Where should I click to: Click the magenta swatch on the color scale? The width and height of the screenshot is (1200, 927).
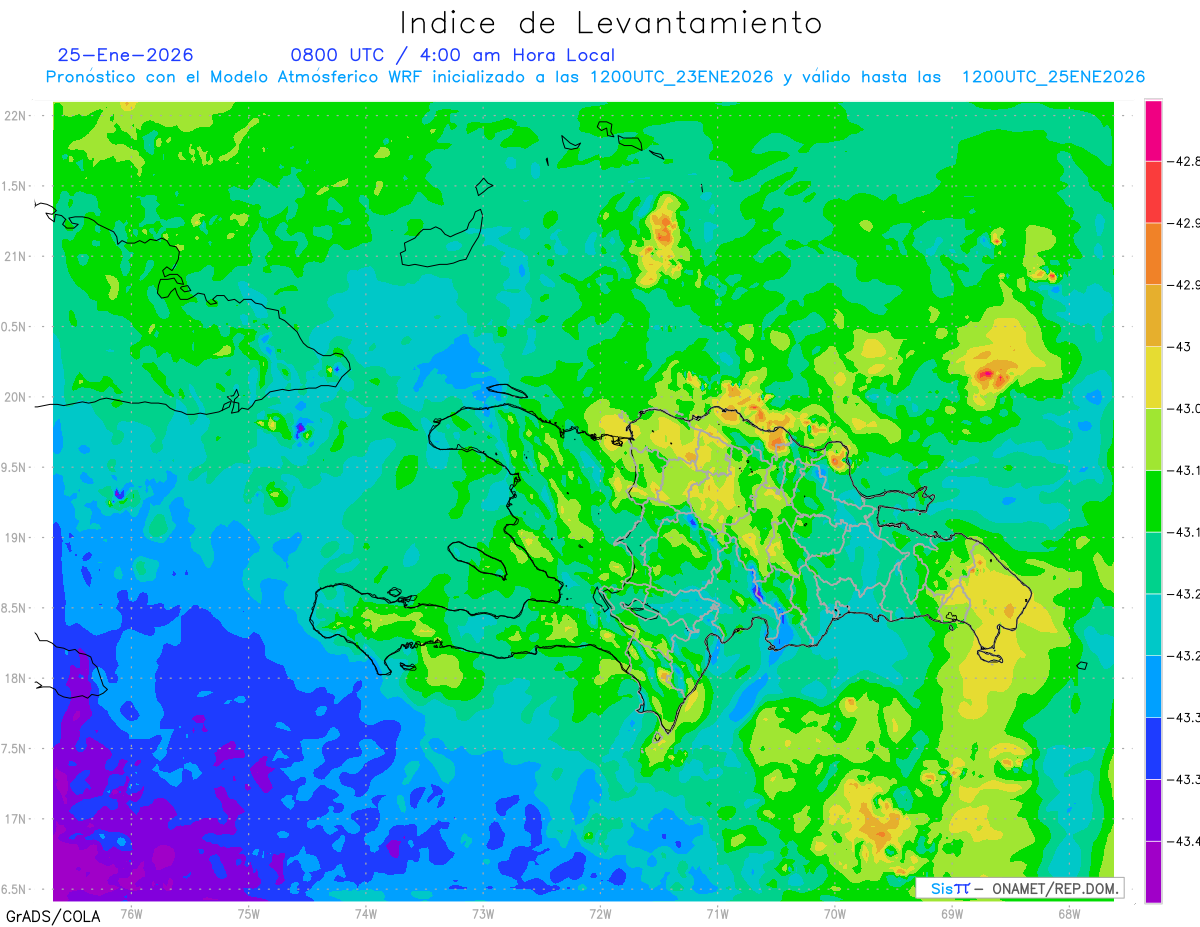point(1153,130)
